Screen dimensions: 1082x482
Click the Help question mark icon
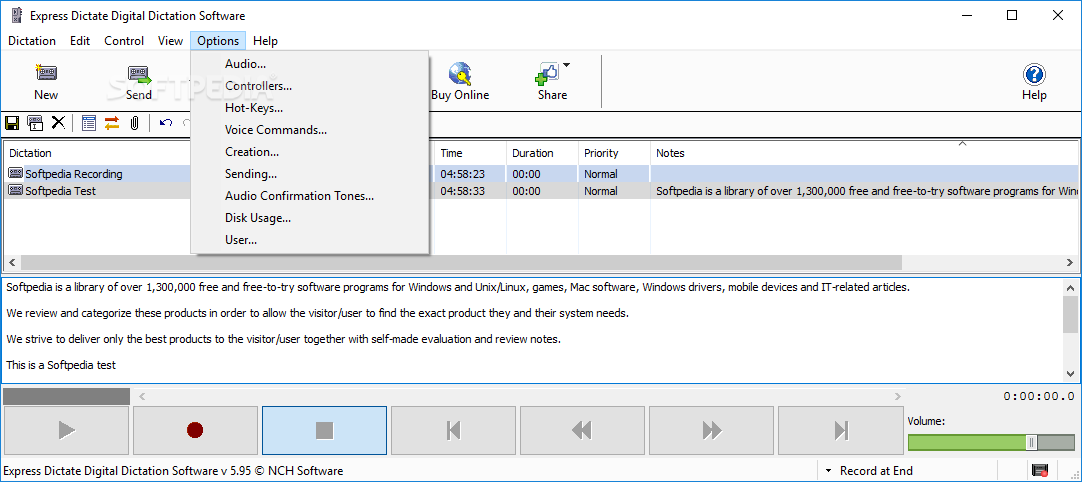(x=1034, y=73)
